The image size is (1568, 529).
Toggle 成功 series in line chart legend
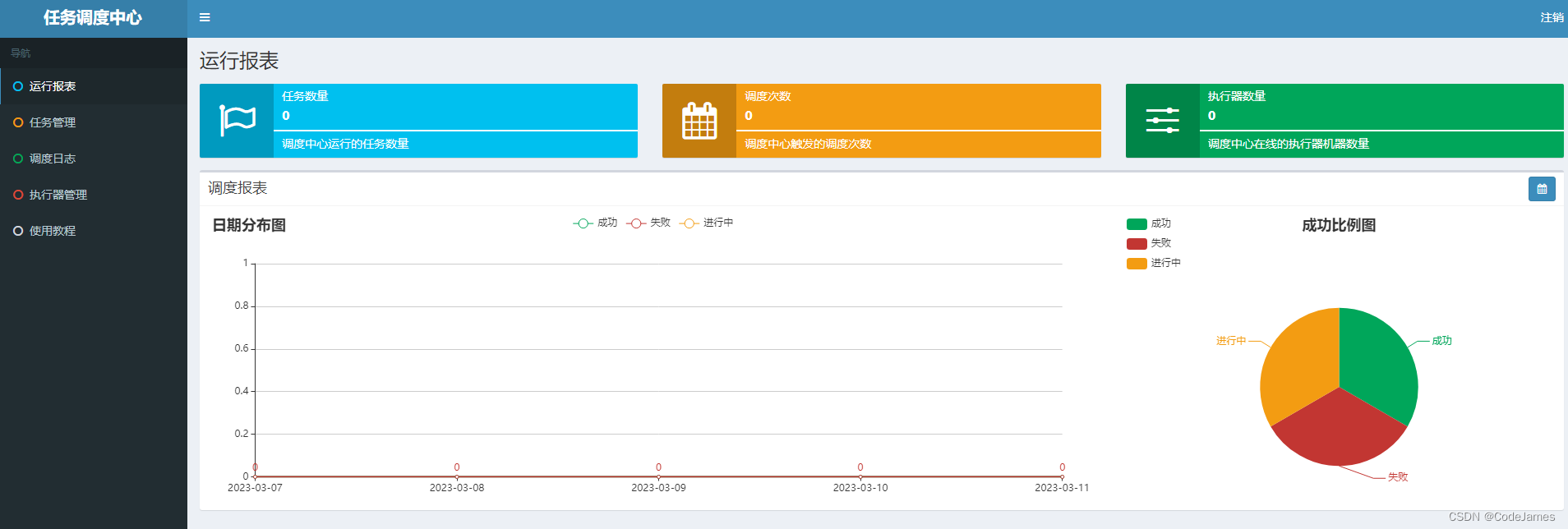click(595, 223)
